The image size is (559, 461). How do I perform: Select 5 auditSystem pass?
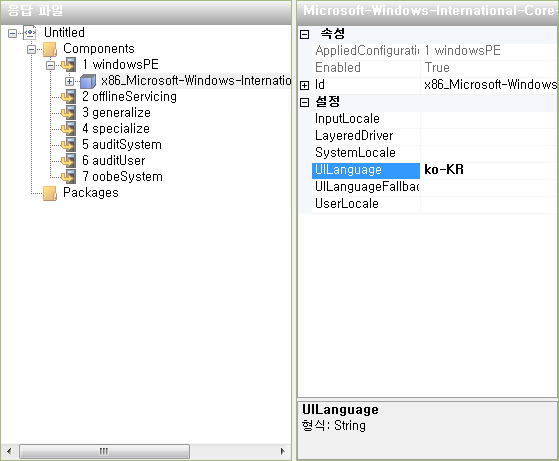tap(122, 145)
